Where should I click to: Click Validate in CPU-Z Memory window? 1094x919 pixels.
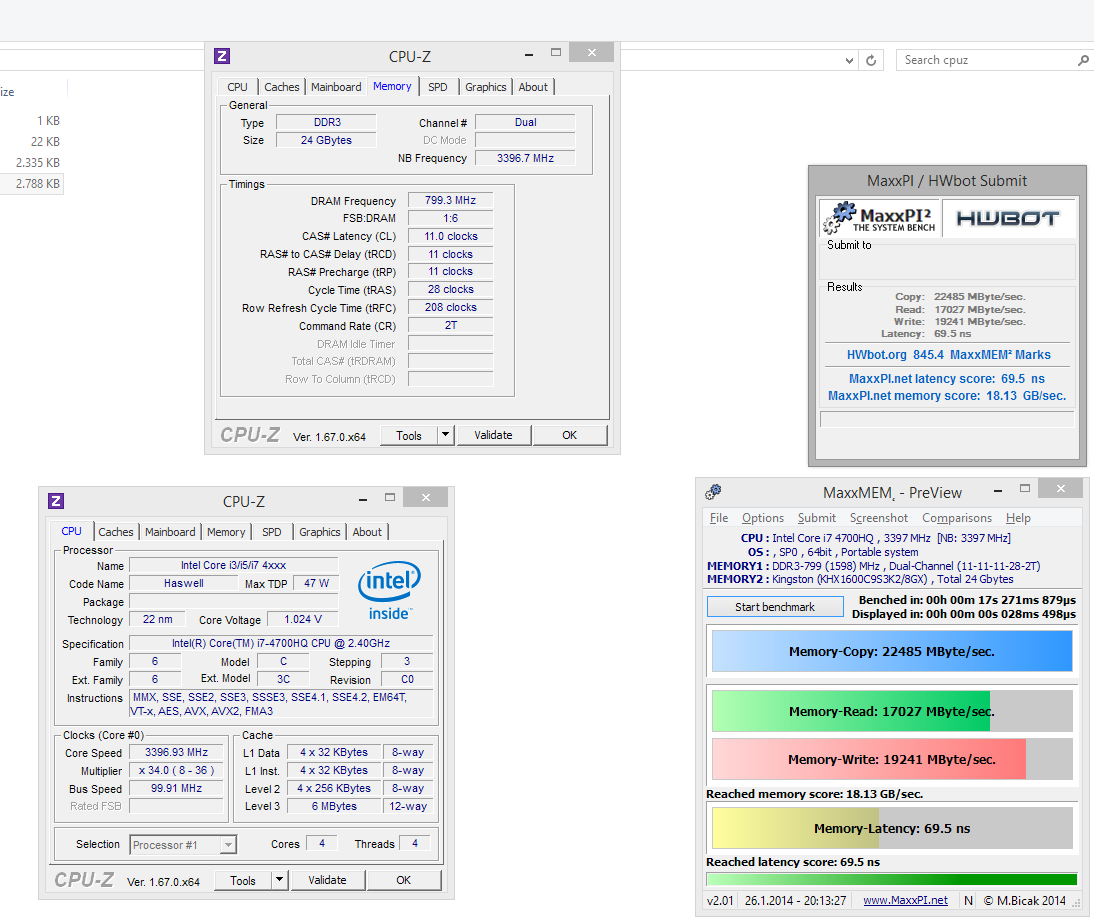(493, 435)
